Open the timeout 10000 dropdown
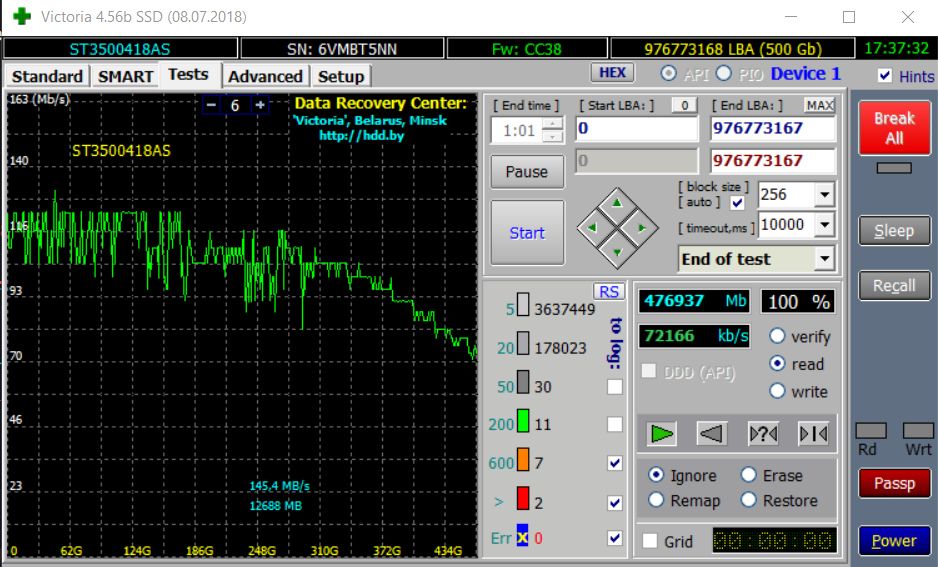The height and width of the screenshot is (567, 938). pyautogui.click(x=824, y=225)
